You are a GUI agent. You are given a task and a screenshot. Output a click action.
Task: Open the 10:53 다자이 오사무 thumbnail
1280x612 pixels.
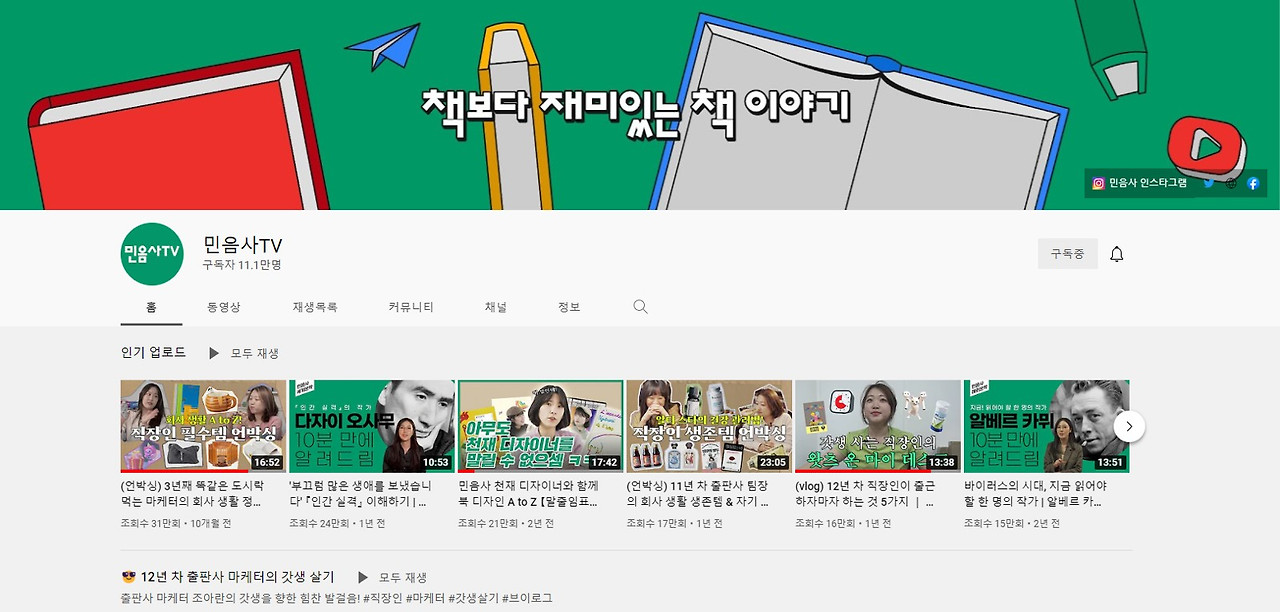pos(372,426)
